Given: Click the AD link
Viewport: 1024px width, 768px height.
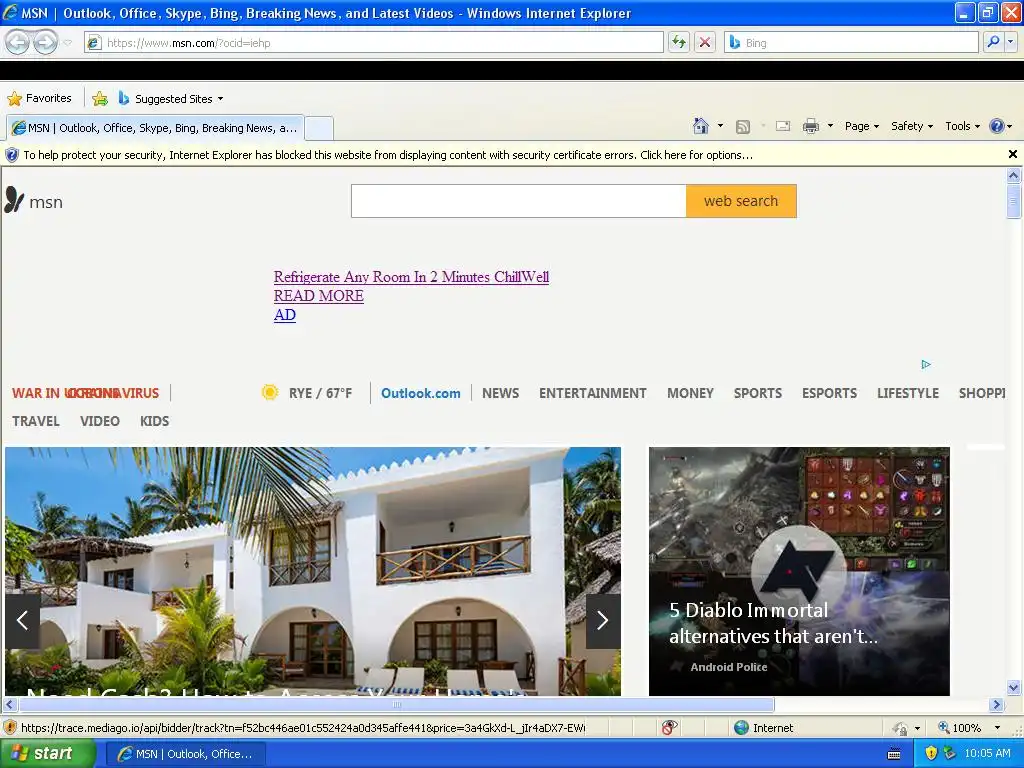Looking at the screenshot, I should [x=285, y=315].
